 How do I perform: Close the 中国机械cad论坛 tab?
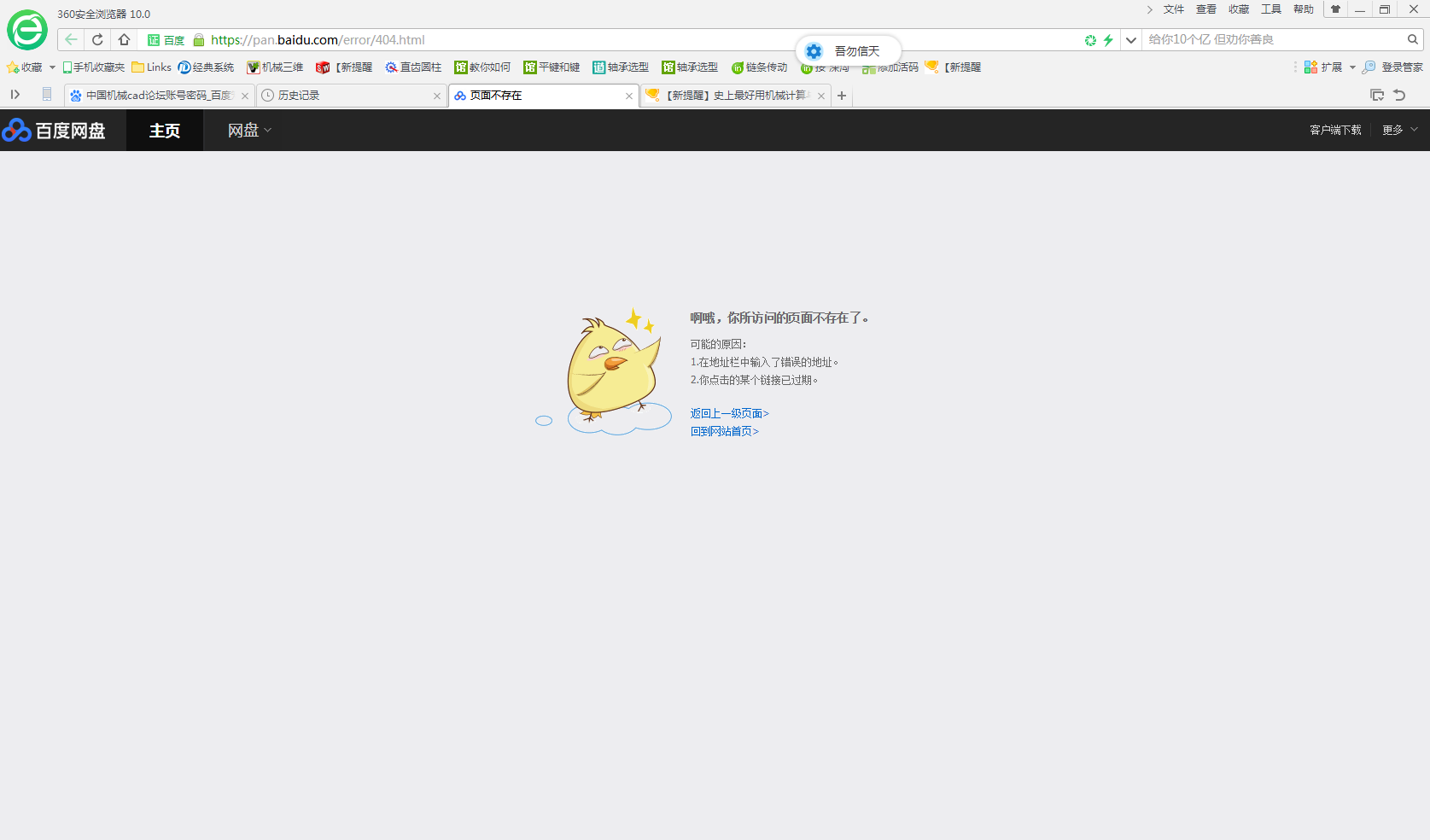click(x=245, y=96)
